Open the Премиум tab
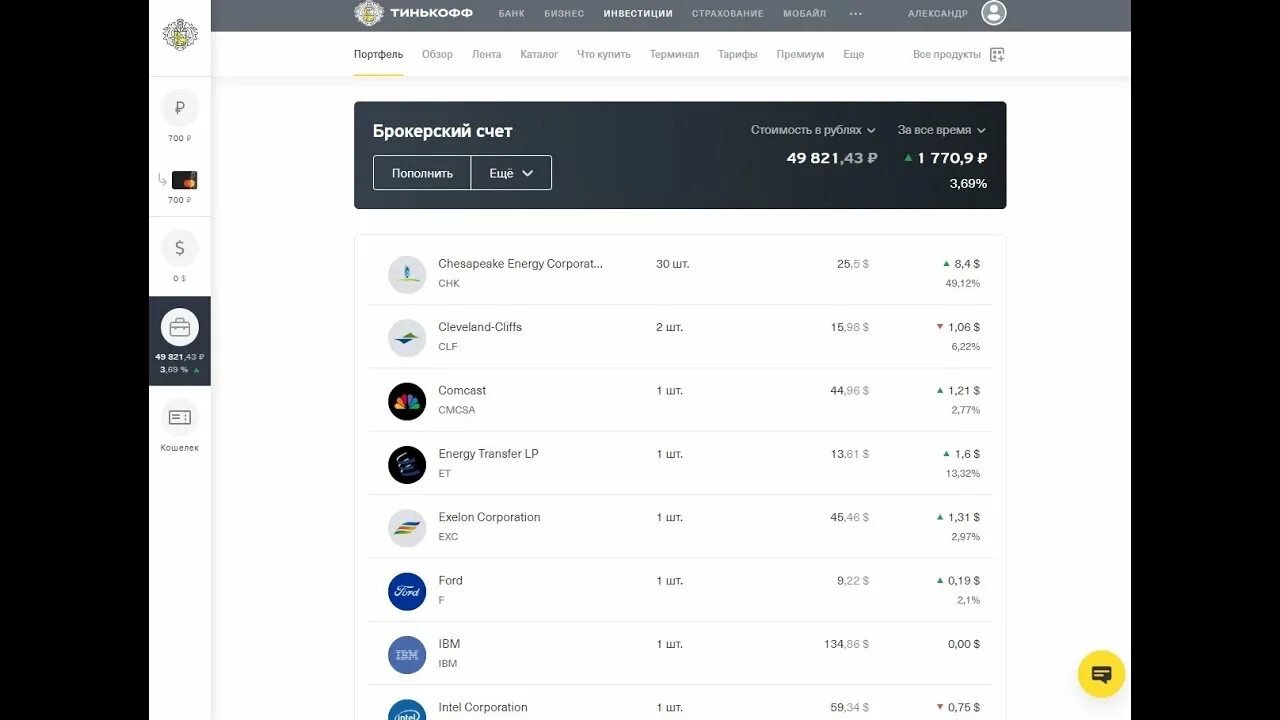The image size is (1280, 720). click(800, 54)
